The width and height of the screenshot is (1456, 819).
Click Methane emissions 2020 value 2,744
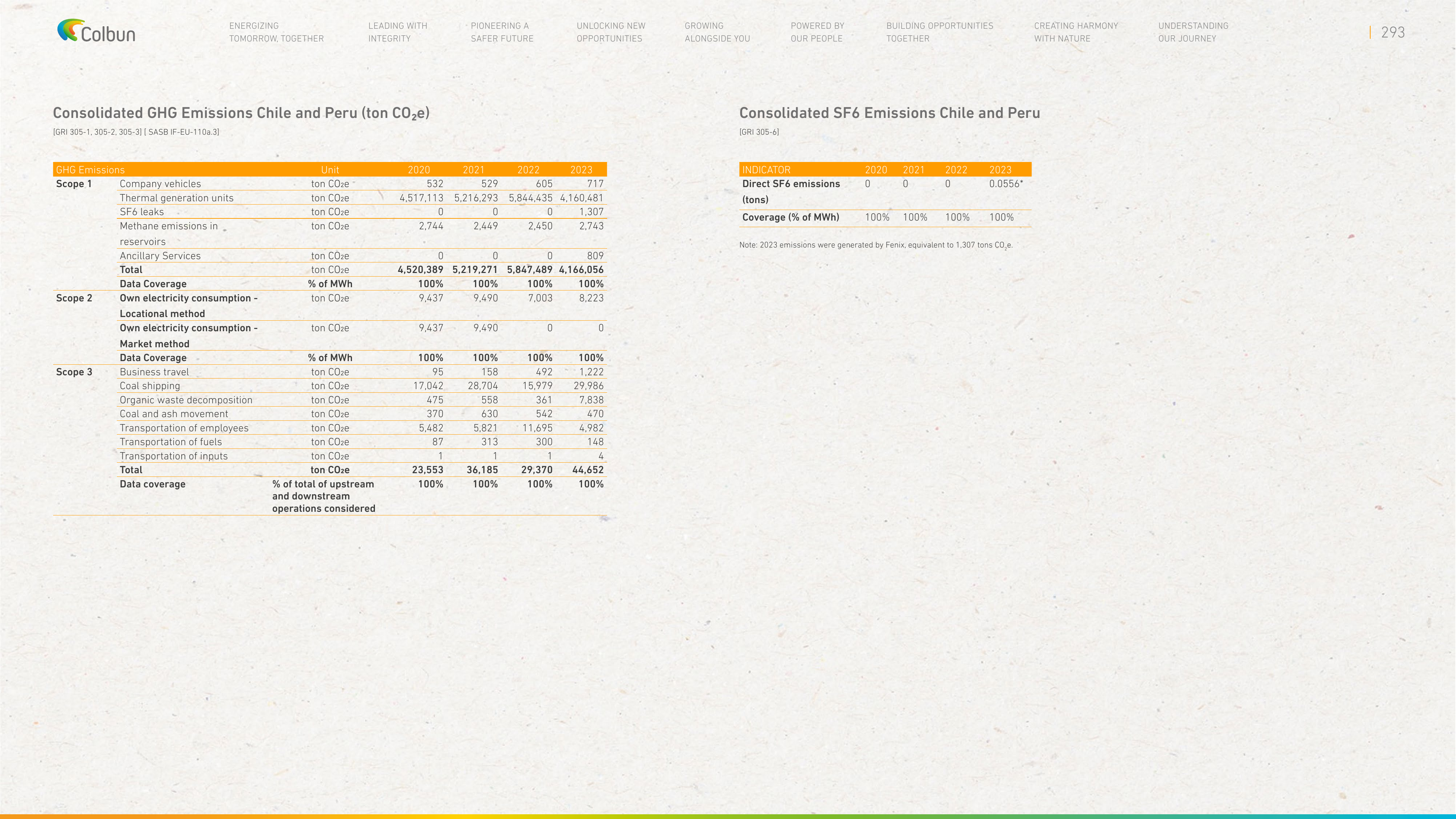click(x=431, y=226)
